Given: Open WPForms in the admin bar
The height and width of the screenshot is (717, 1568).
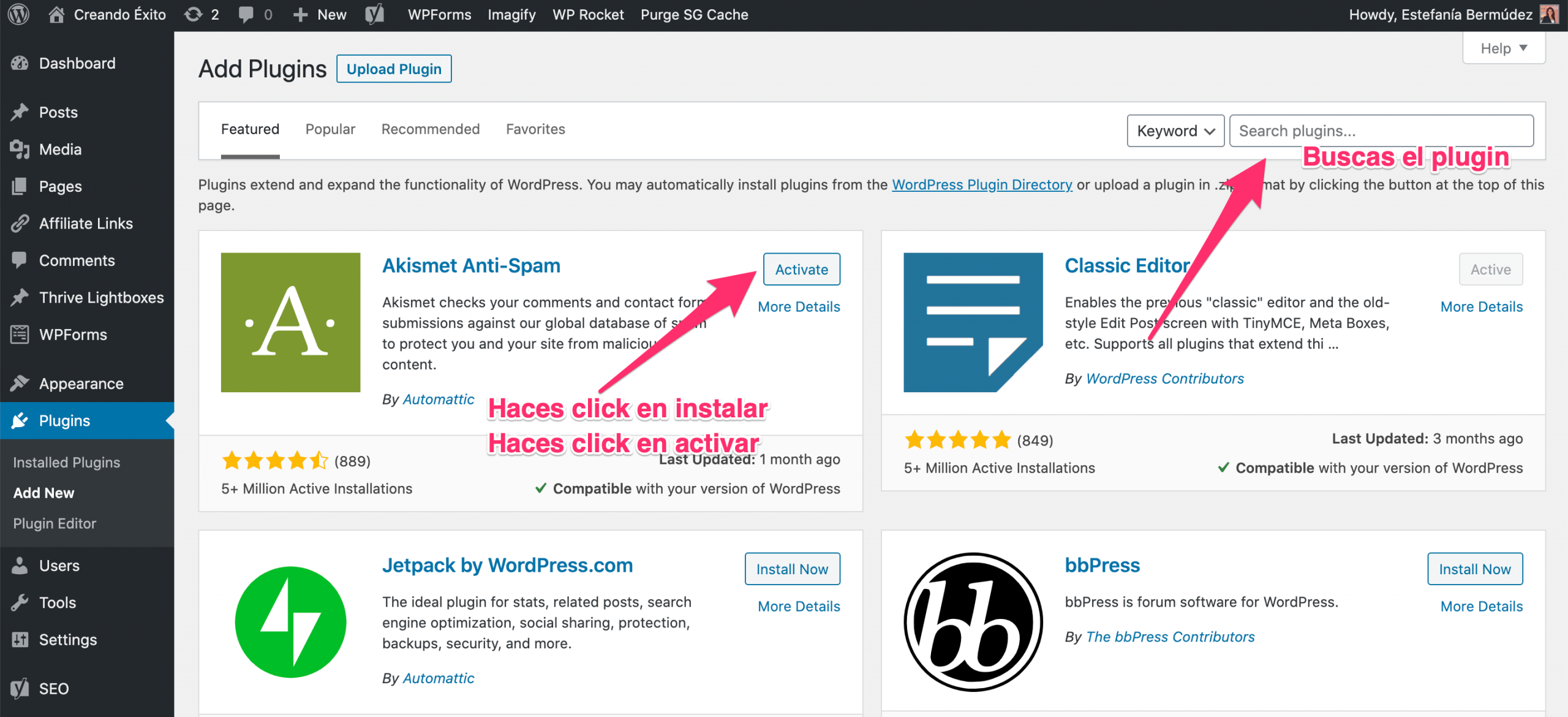Looking at the screenshot, I should click(x=440, y=15).
